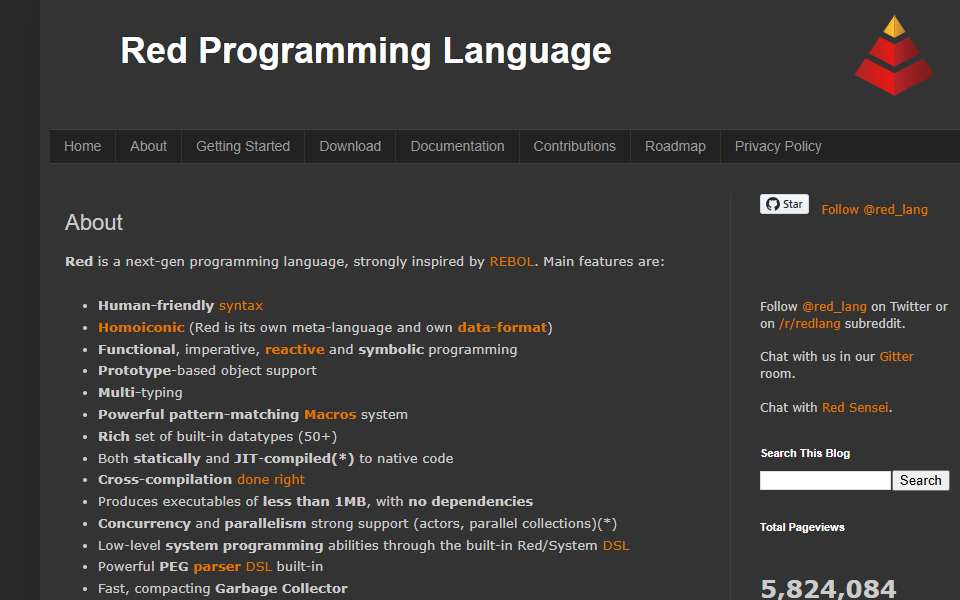Open the Macros link
This screenshot has height=600, width=960.
(330, 414)
